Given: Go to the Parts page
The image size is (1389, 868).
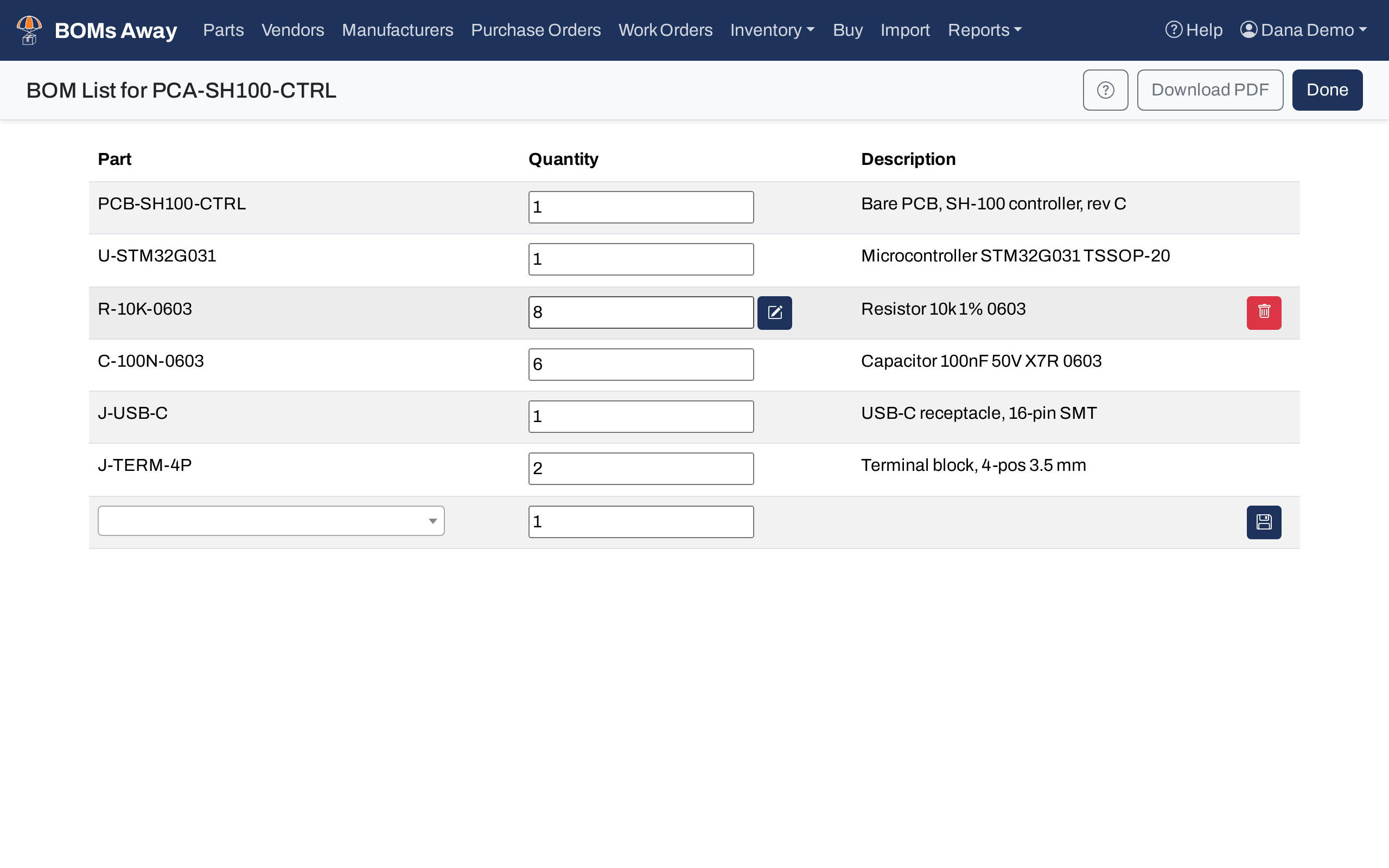Looking at the screenshot, I should (x=224, y=30).
